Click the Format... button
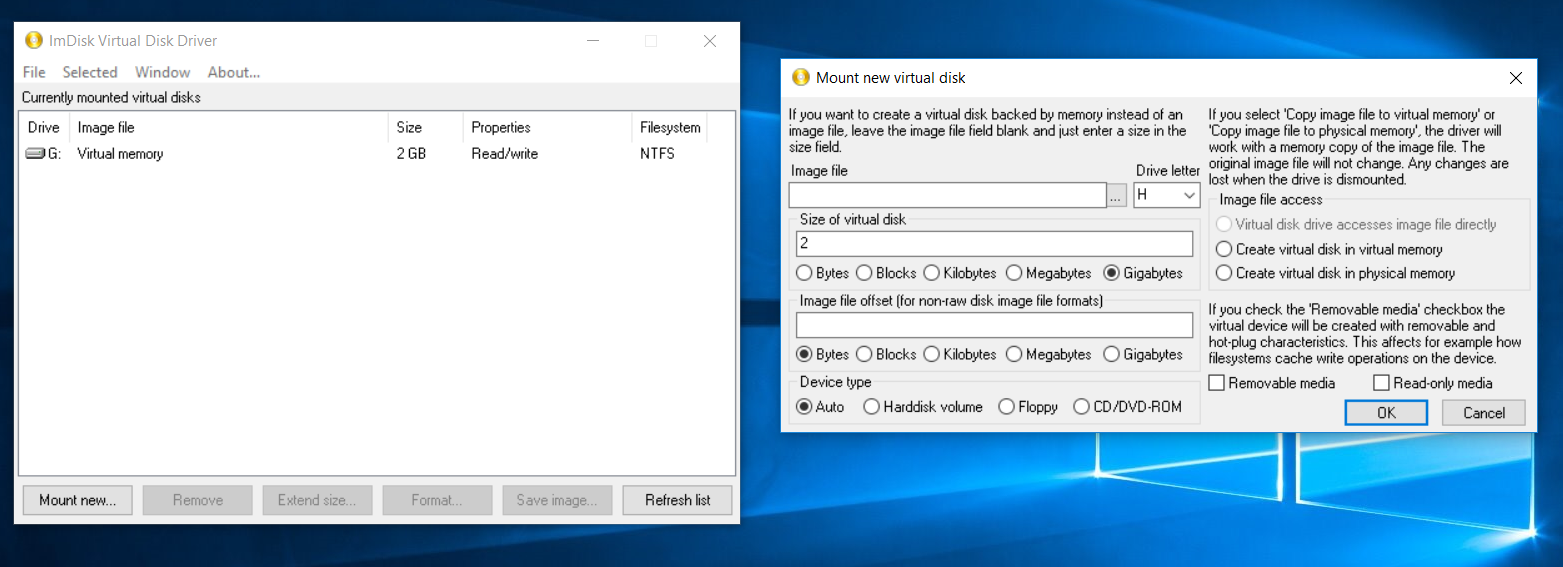This screenshot has width=1563, height=567. tap(438, 500)
